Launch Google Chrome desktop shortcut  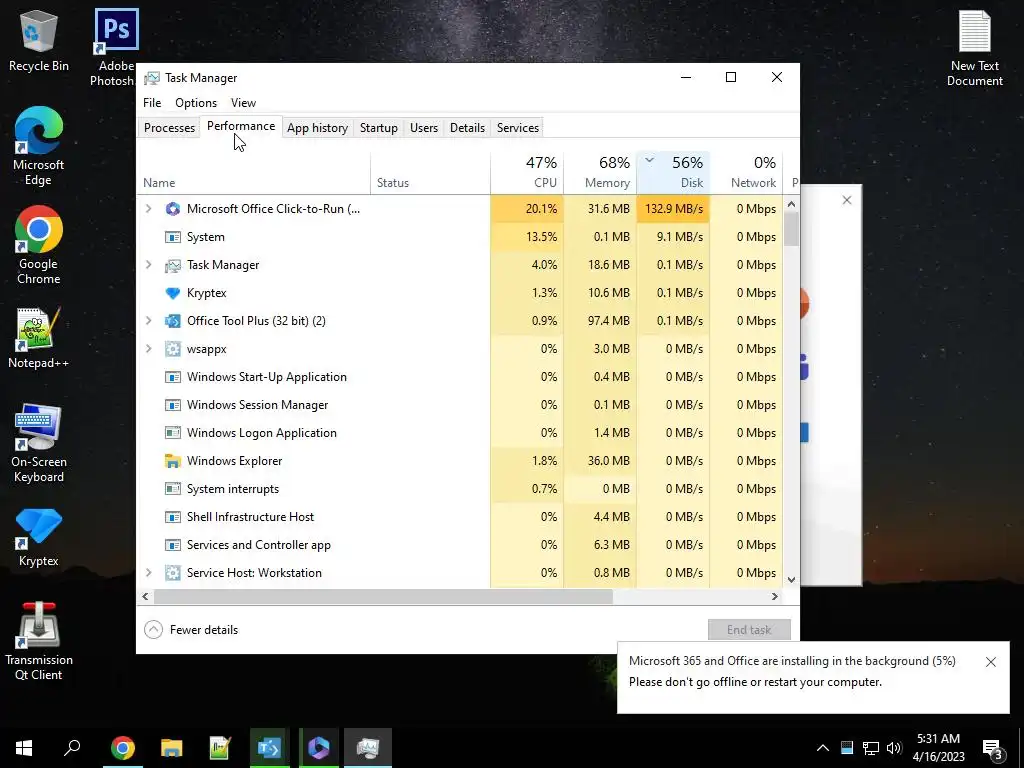(39, 245)
